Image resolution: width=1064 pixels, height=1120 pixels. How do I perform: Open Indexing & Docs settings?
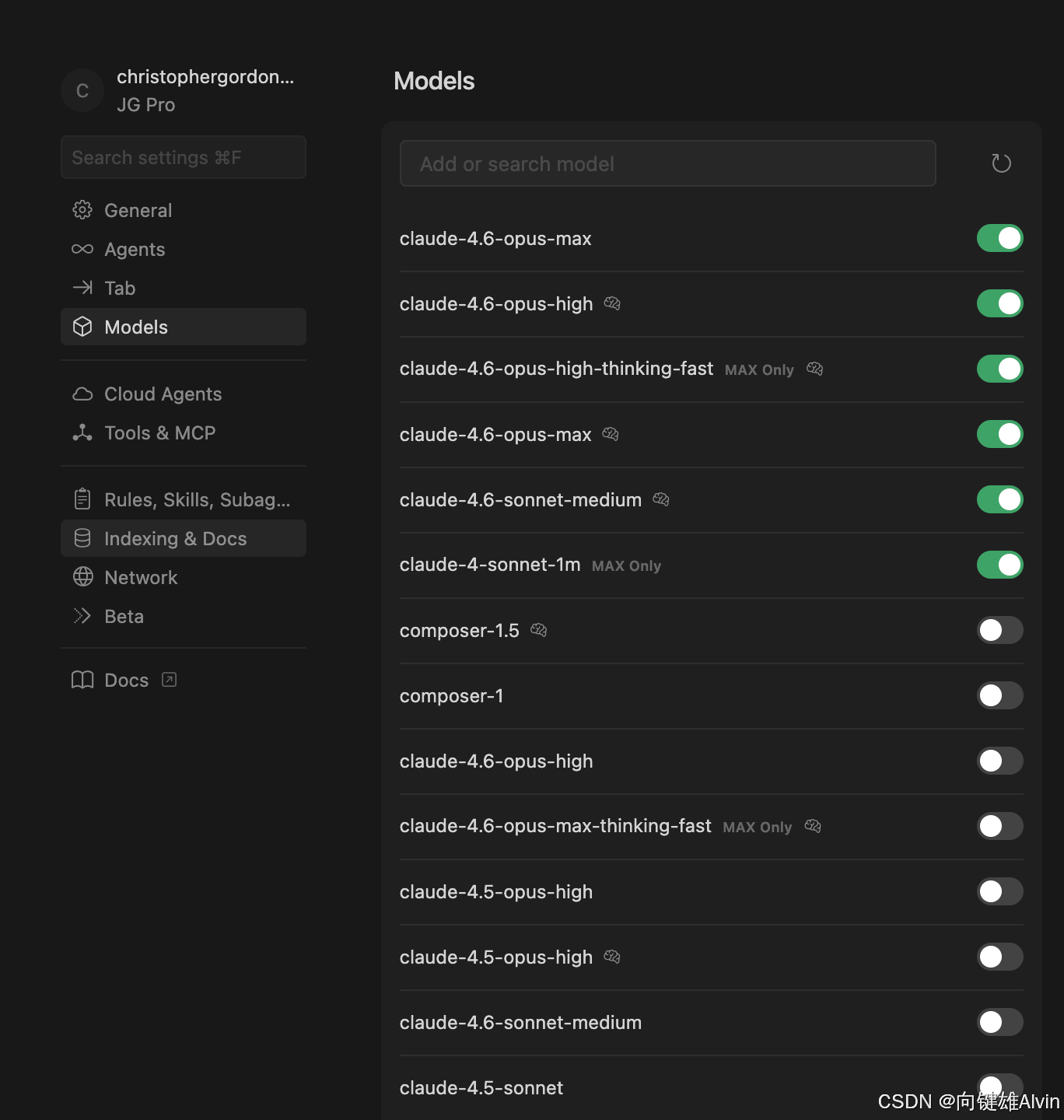184,538
